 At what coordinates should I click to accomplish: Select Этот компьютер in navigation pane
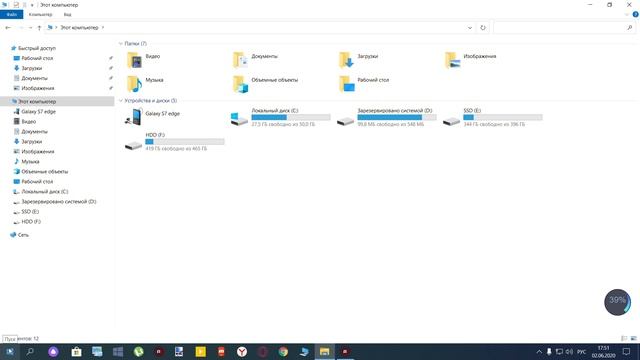(57, 101)
